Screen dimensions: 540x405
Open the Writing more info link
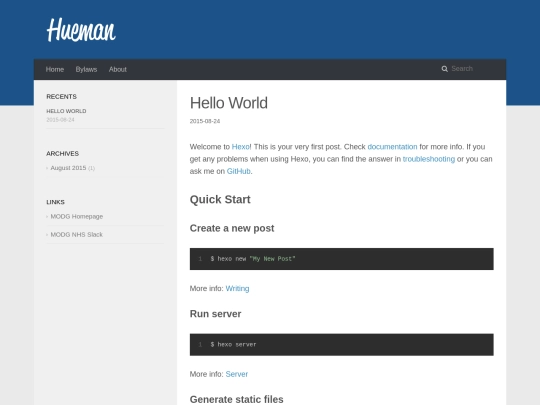[237, 289]
